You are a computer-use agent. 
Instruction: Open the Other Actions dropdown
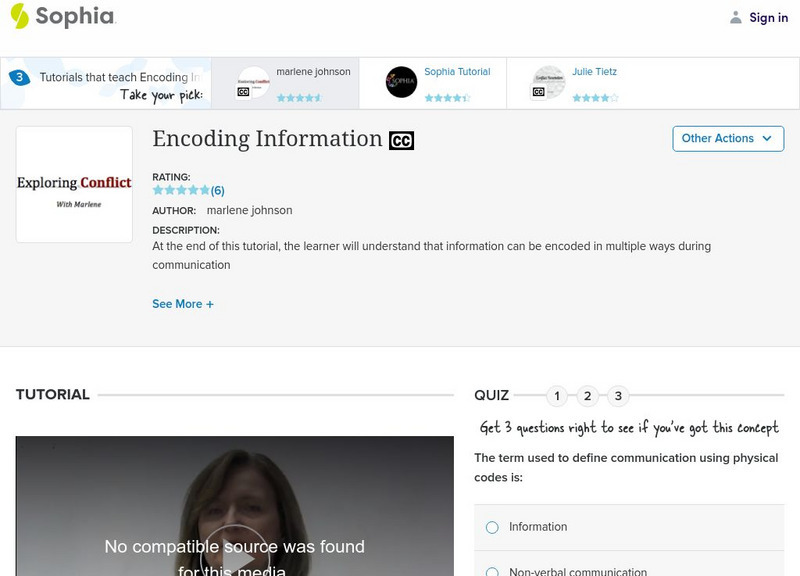pyautogui.click(x=728, y=139)
